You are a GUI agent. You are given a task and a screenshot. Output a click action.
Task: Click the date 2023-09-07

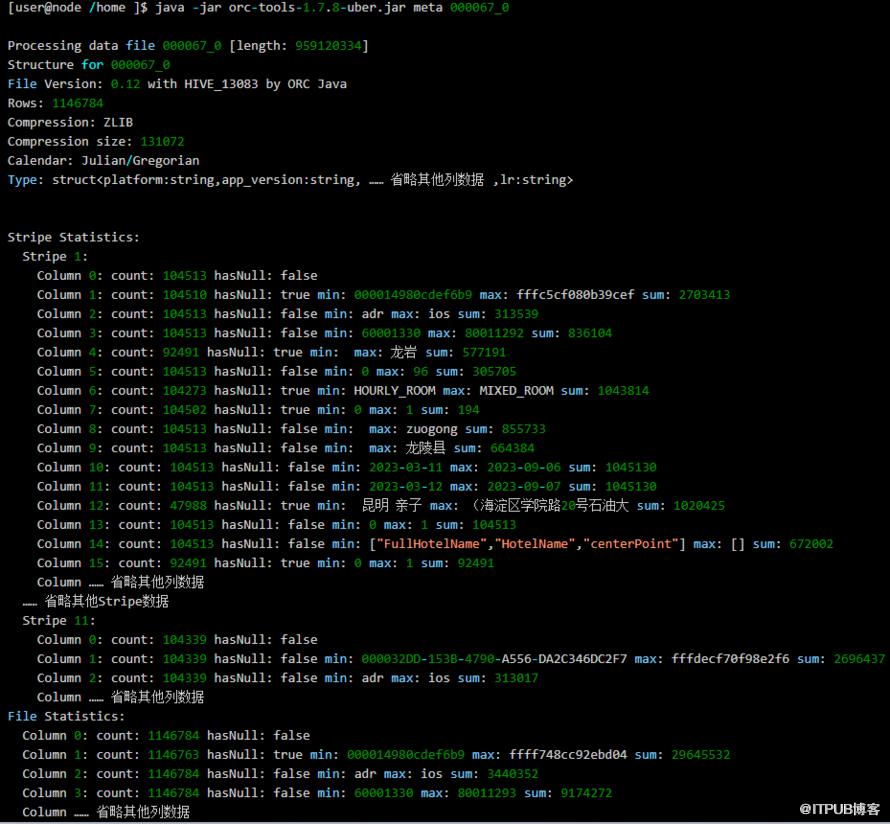(x=514, y=486)
